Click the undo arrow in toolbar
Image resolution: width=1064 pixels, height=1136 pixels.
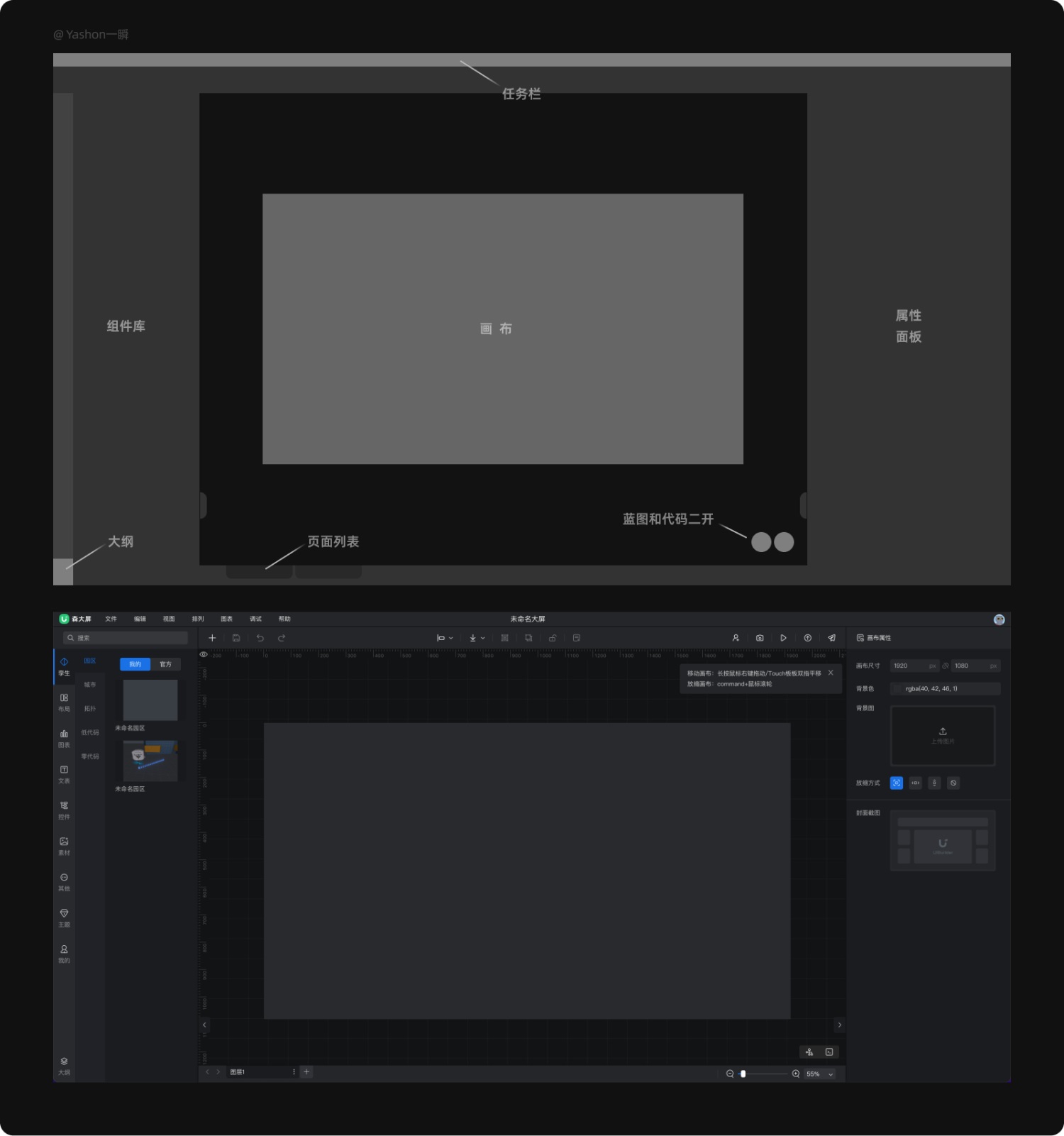(260, 638)
